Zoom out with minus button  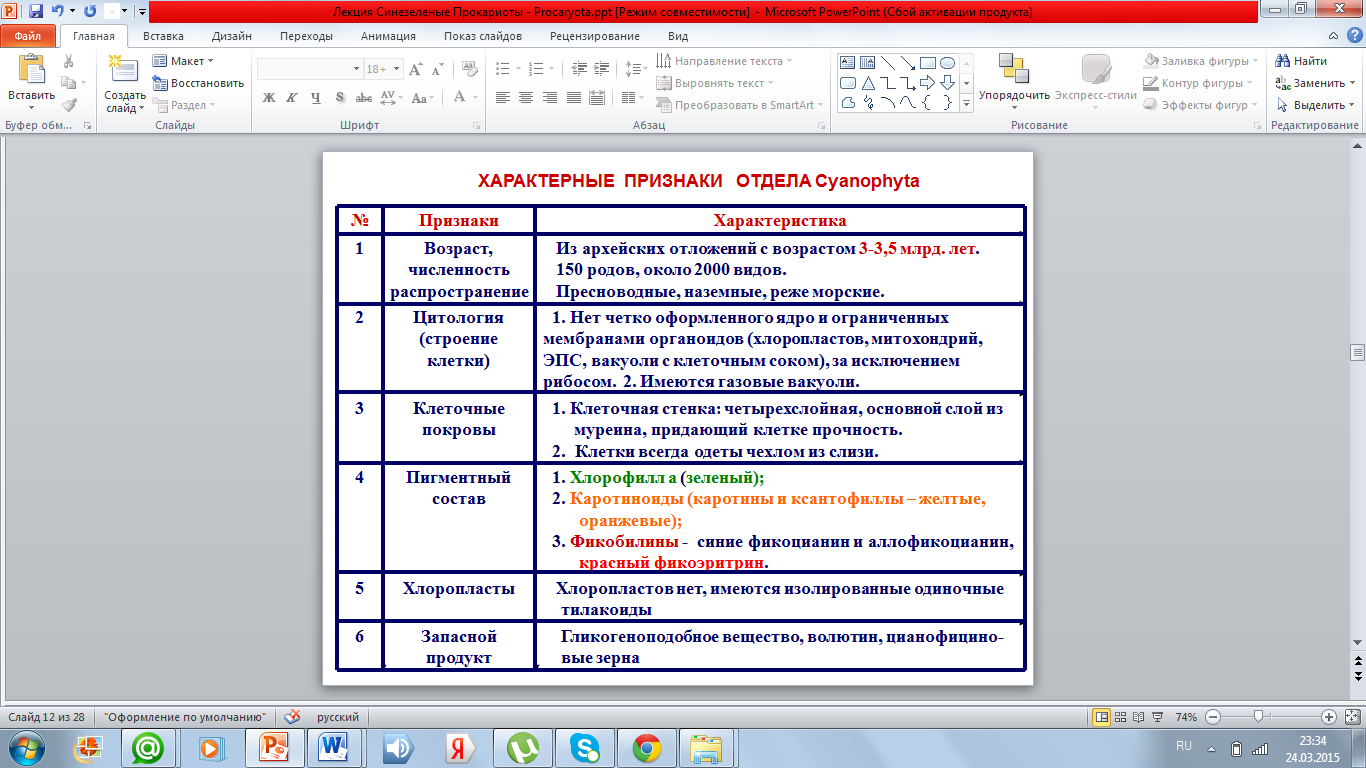1213,716
